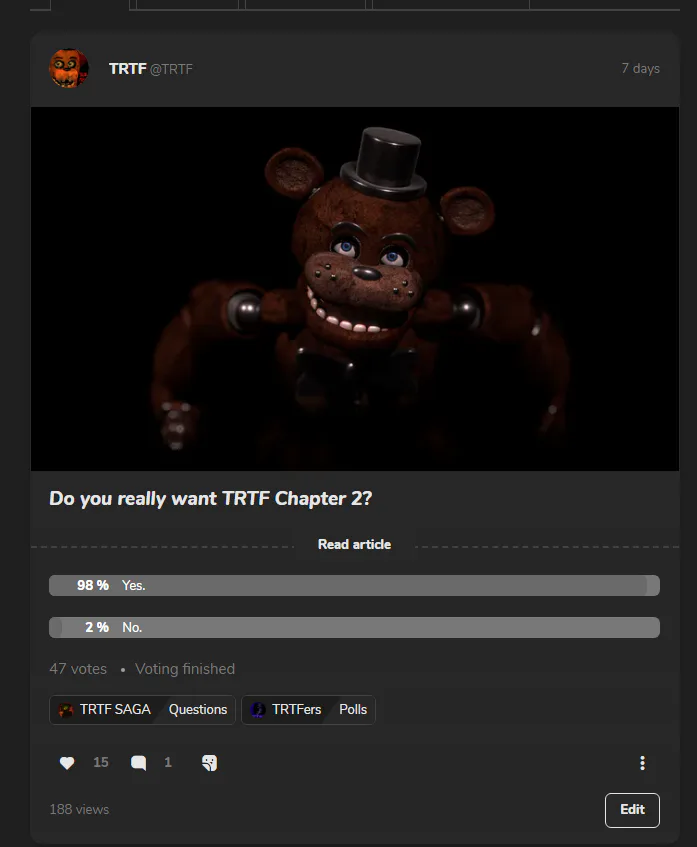Like the post with the heart icon
Screen dimensions: 697x847
click(67, 763)
